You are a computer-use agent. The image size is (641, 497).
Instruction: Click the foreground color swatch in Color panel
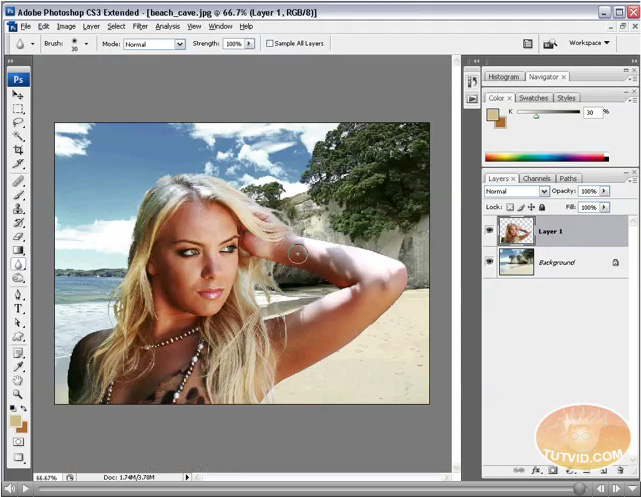493,114
